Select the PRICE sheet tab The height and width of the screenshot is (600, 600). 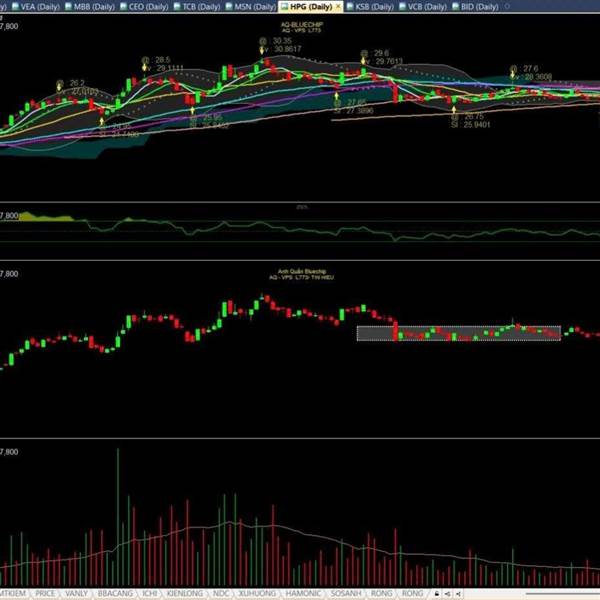click(x=45, y=593)
